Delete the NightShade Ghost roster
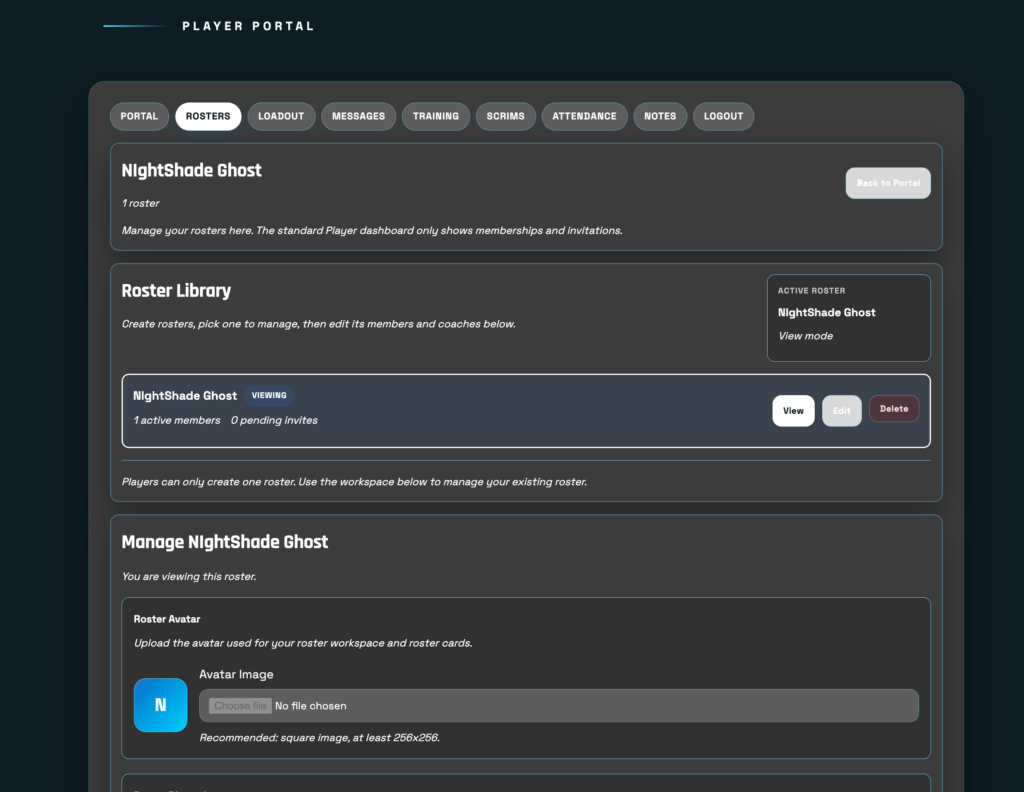Screen dimensions: 1024x792 point(893,409)
